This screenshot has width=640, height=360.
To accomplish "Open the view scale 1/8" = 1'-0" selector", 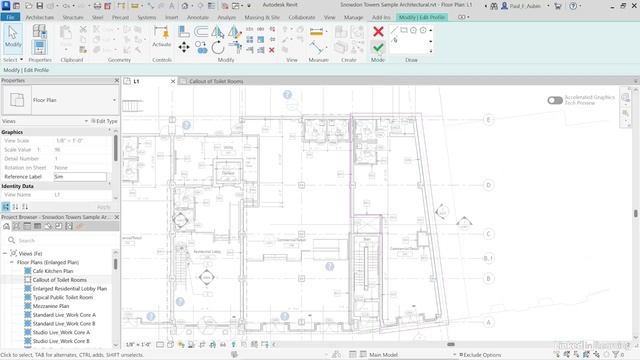I will click(139, 344).
